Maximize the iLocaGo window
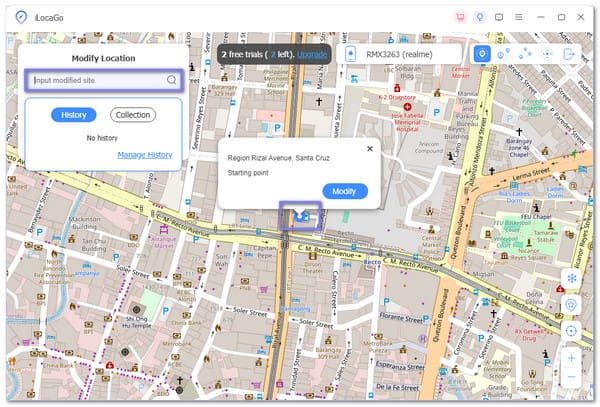The height and width of the screenshot is (407, 600). [561, 17]
